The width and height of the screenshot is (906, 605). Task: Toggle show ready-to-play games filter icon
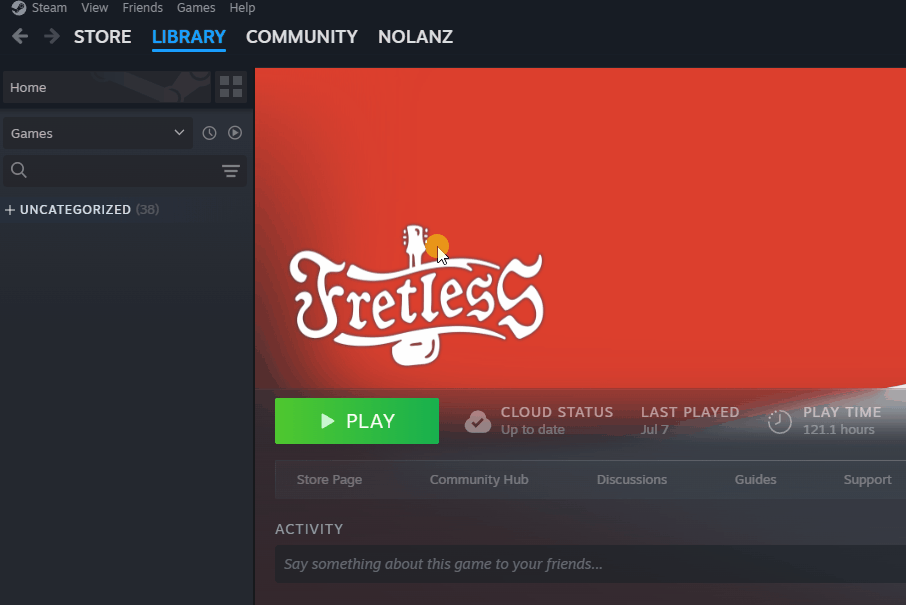(x=235, y=133)
